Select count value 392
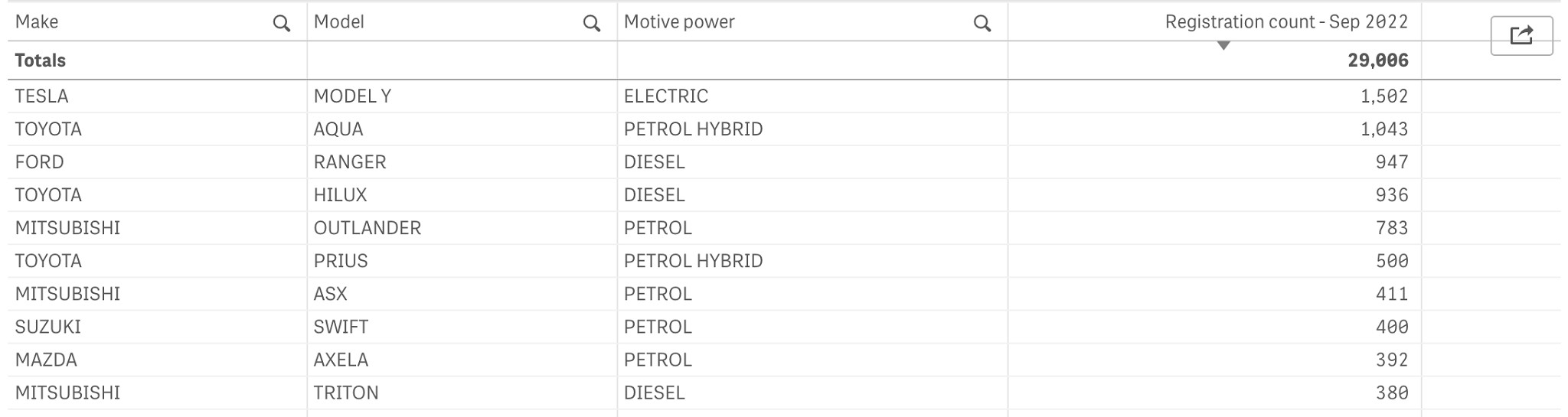The image size is (1568, 417). (x=1392, y=360)
